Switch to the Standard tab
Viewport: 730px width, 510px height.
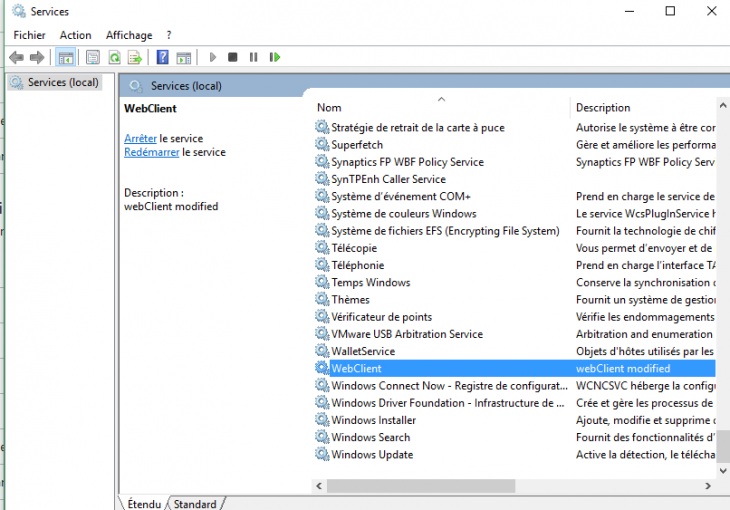[x=195, y=504]
